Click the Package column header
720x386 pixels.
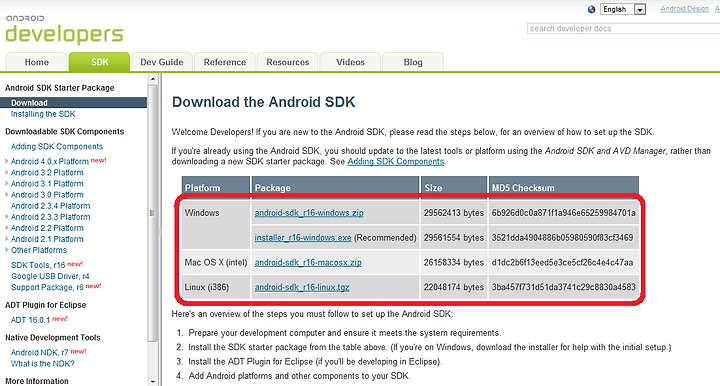(x=336, y=188)
